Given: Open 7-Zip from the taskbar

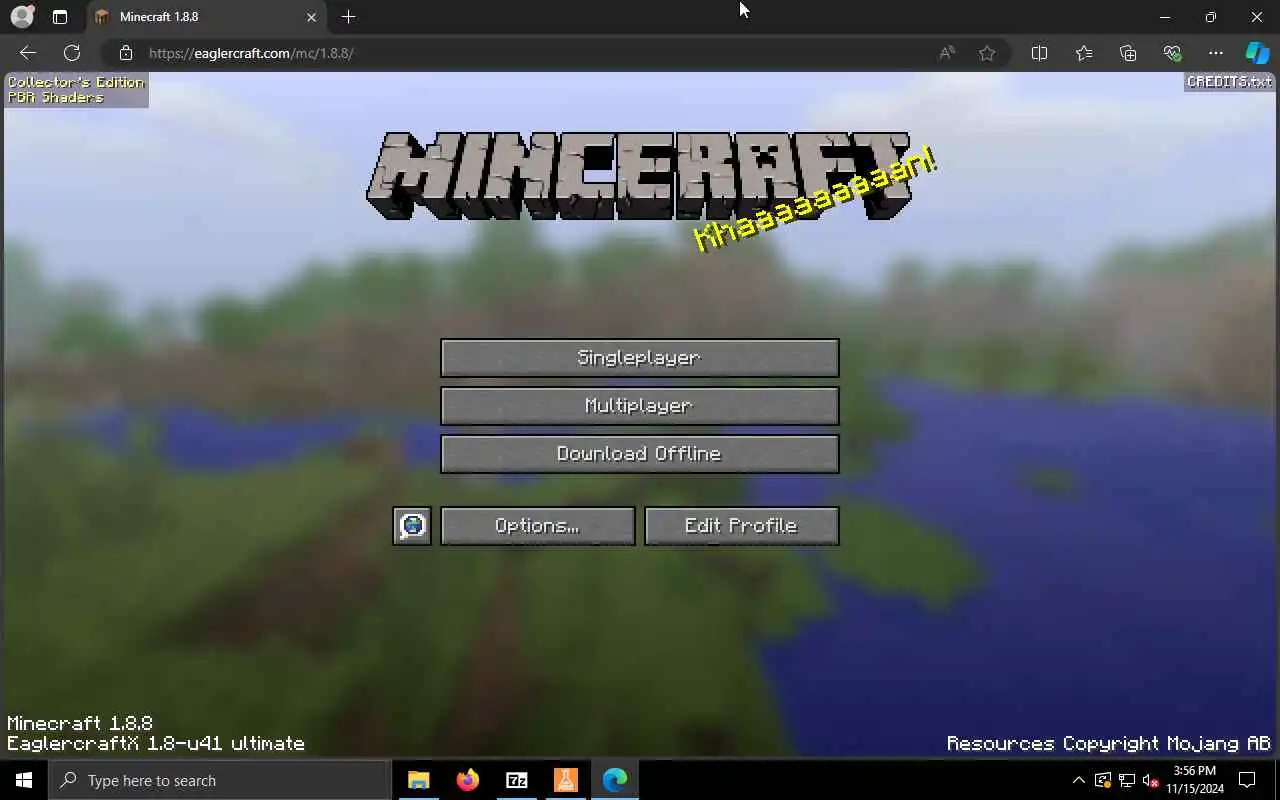Looking at the screenshot, I should click(516, 780).
